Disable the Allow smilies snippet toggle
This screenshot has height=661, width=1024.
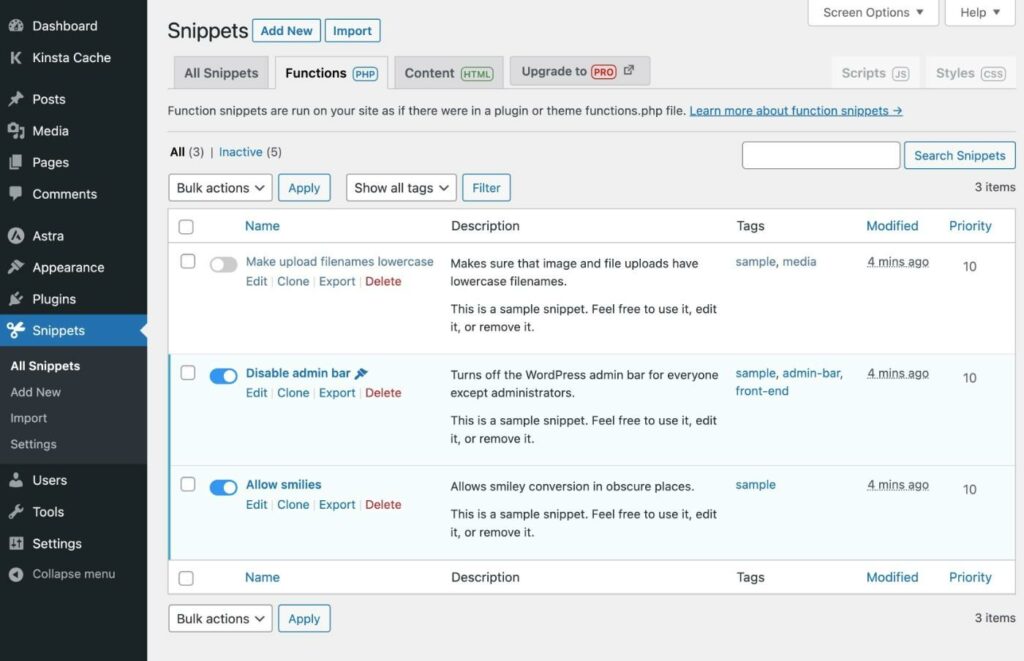click(x=223, y=484)
